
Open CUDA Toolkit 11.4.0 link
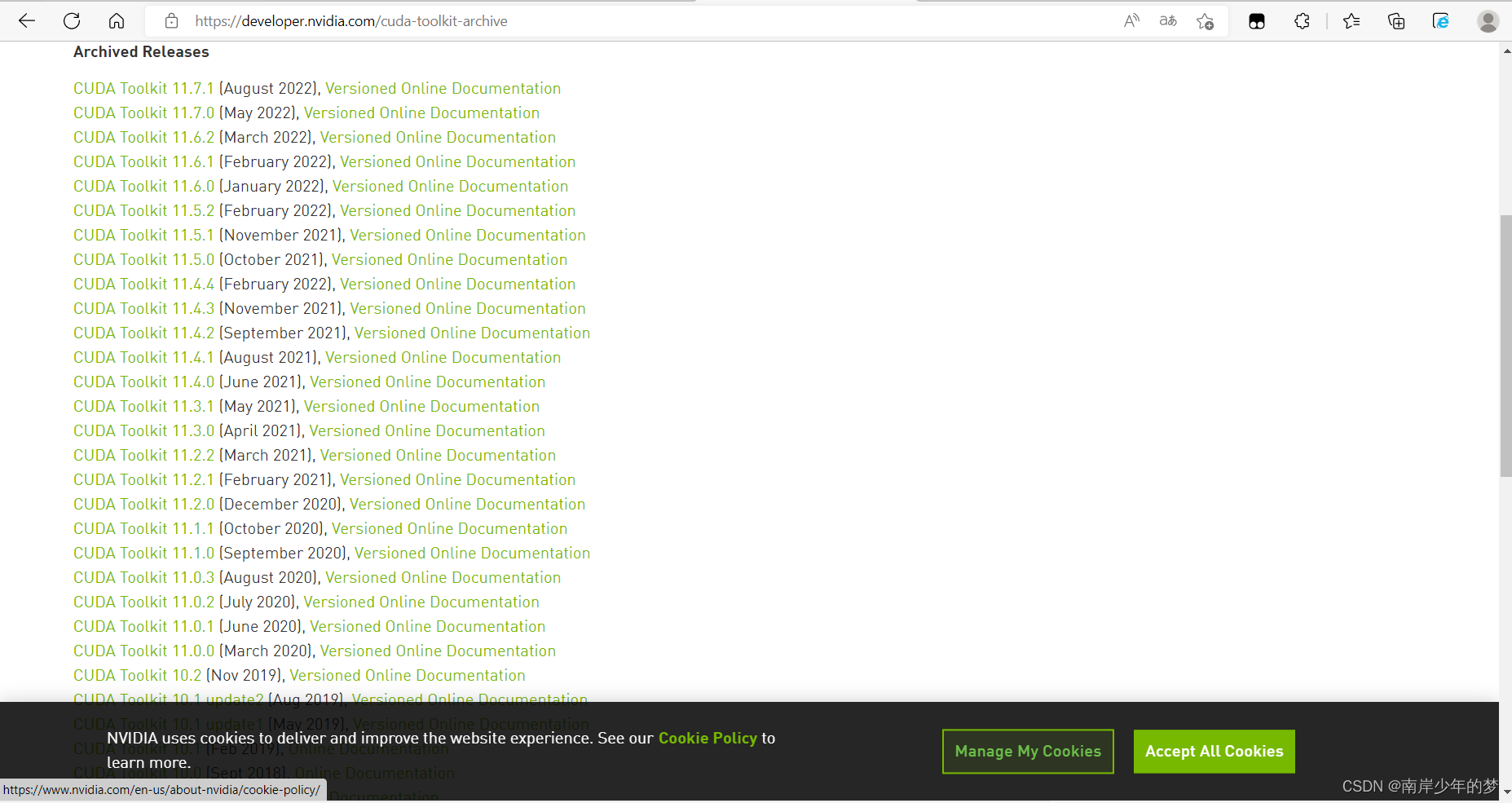coord(143,382)
